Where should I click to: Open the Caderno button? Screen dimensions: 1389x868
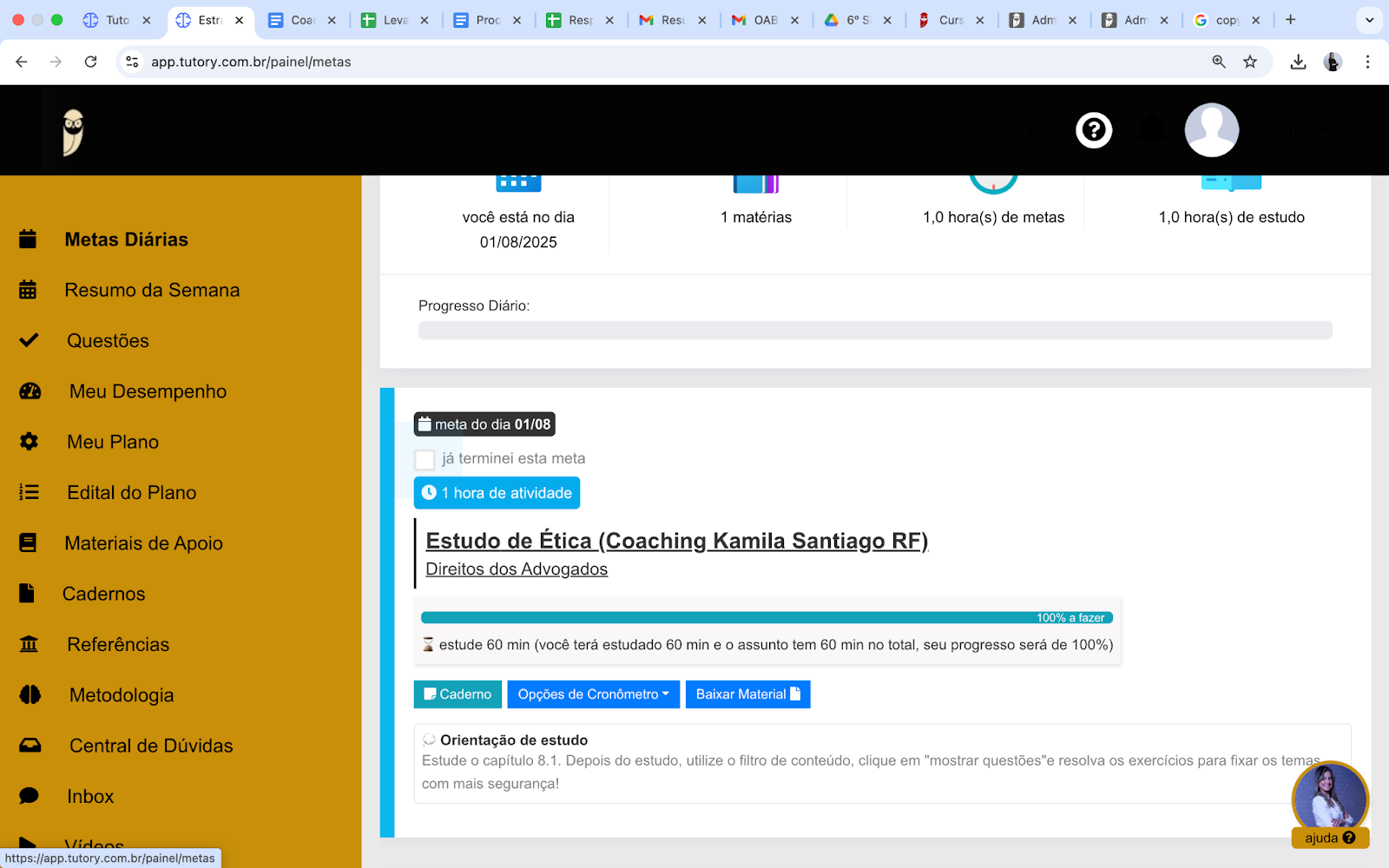click(x=458, y=694)
